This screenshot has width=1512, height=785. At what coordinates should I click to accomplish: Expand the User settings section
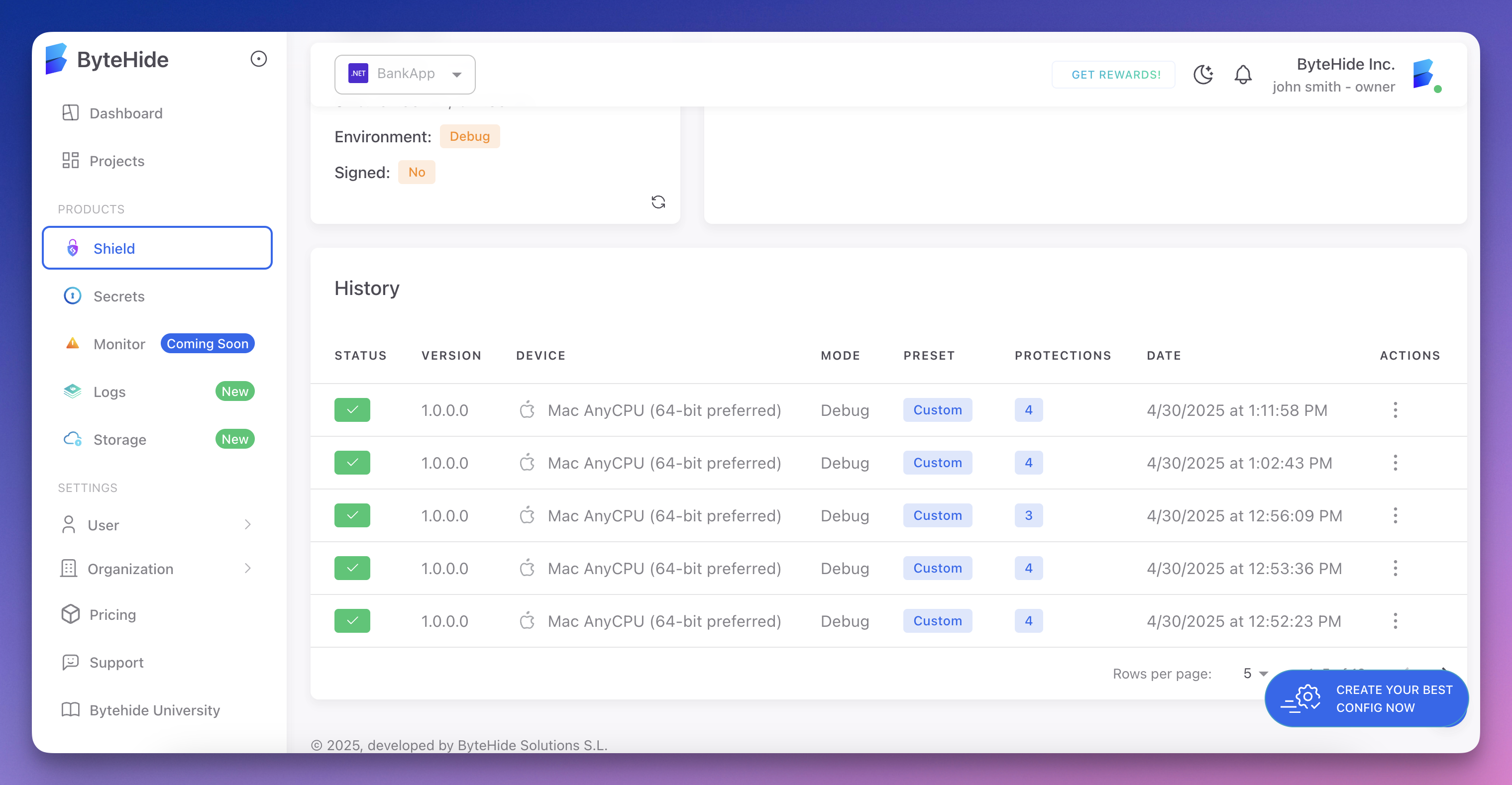pos(157,524)
